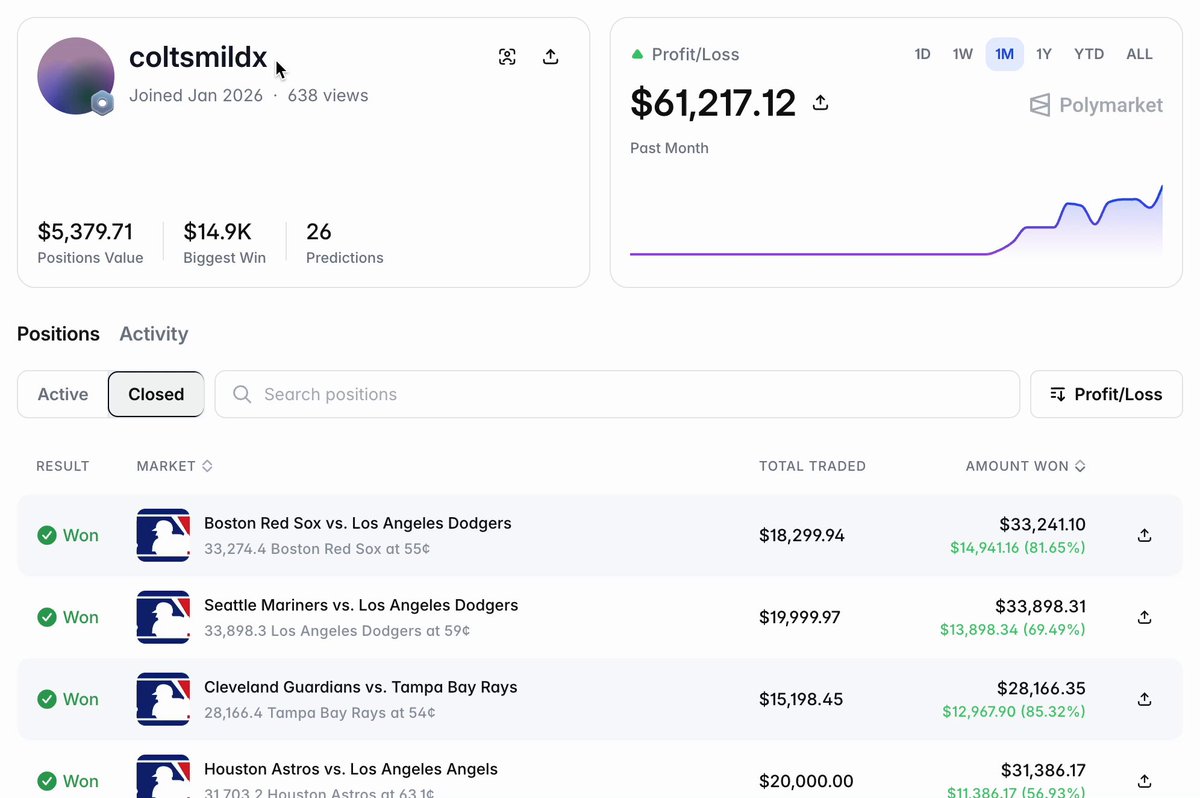Screen dimensions: 1200x798
Task: Select the Closed positions filter
Action: click(156, 394)
